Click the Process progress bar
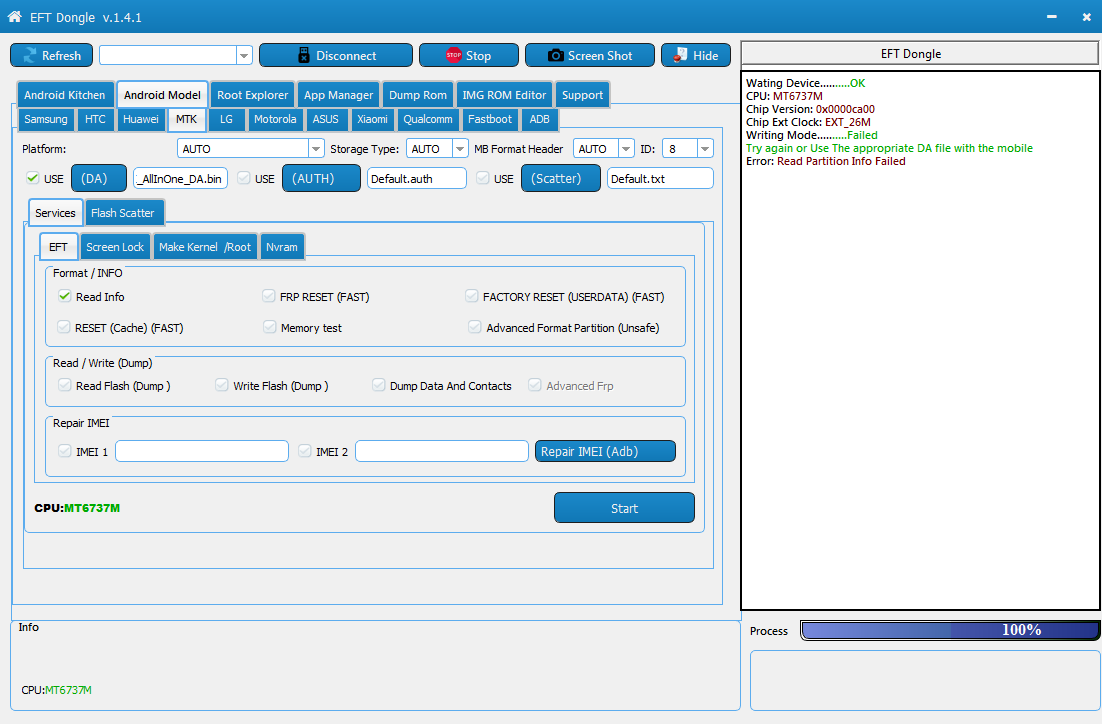 [950, 631]
